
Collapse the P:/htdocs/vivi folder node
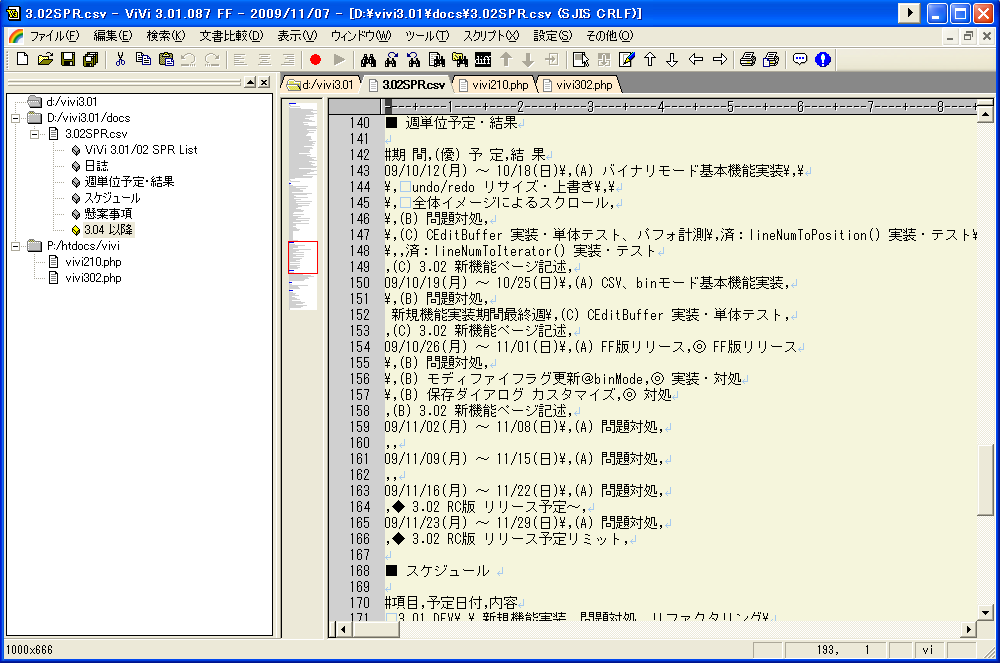point(16,246)
